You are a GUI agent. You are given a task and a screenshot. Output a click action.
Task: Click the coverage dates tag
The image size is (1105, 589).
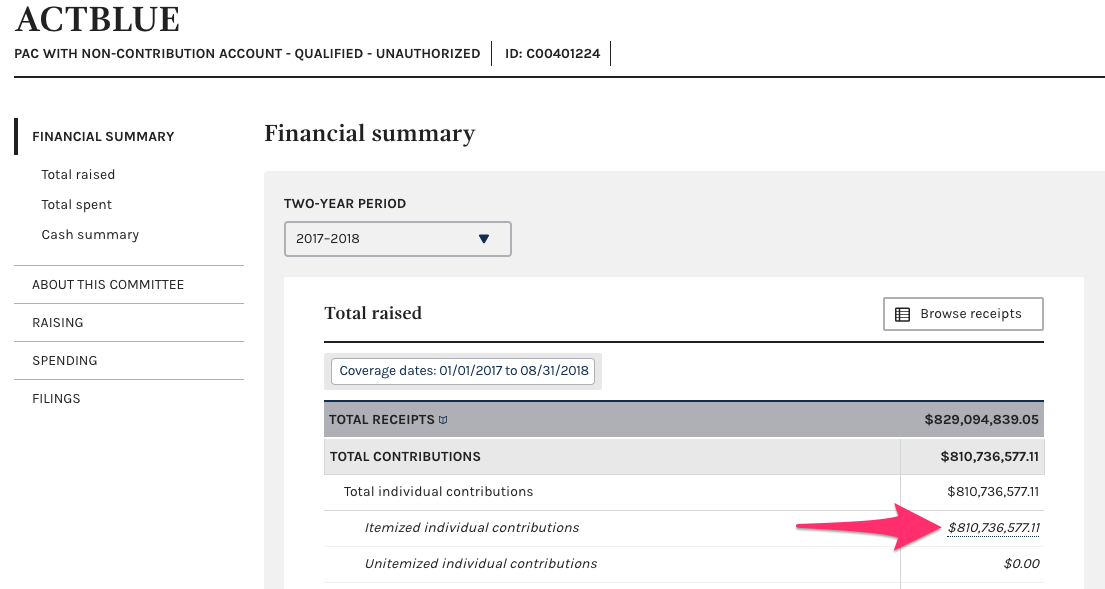[x=463, y=371]
